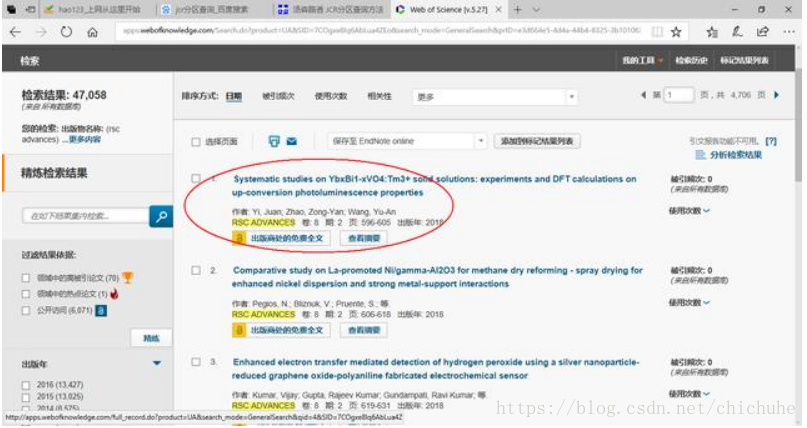This screenshot has height=428, width=807.
Task: Open Enhanced electron transfer article title
Action: pos(435,369)
